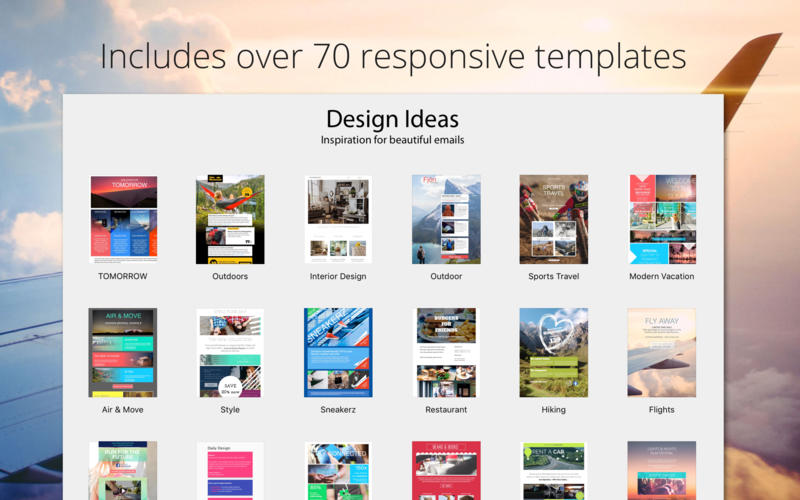
Task: Open the Rent a Car template thumbnail
Action: pos(554,470)
